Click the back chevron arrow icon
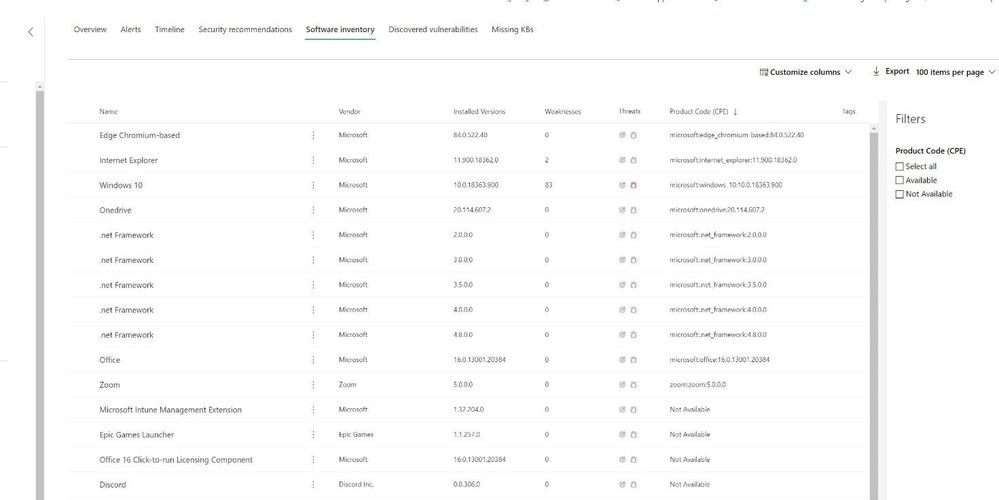 click(x=31, y=32)
